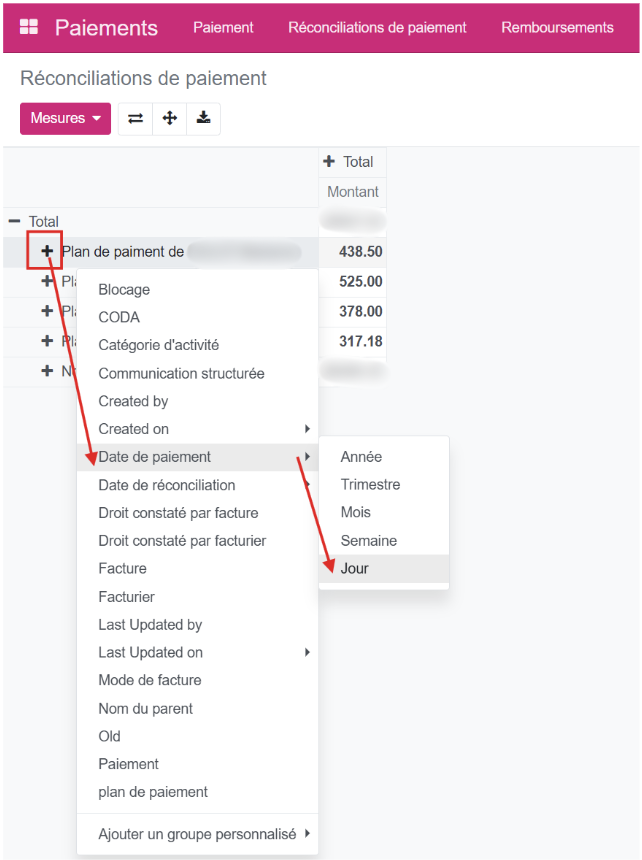Screen dimensions: 642x860
Task: Group by Catégorie d'activité
Action: click(159, 345)
